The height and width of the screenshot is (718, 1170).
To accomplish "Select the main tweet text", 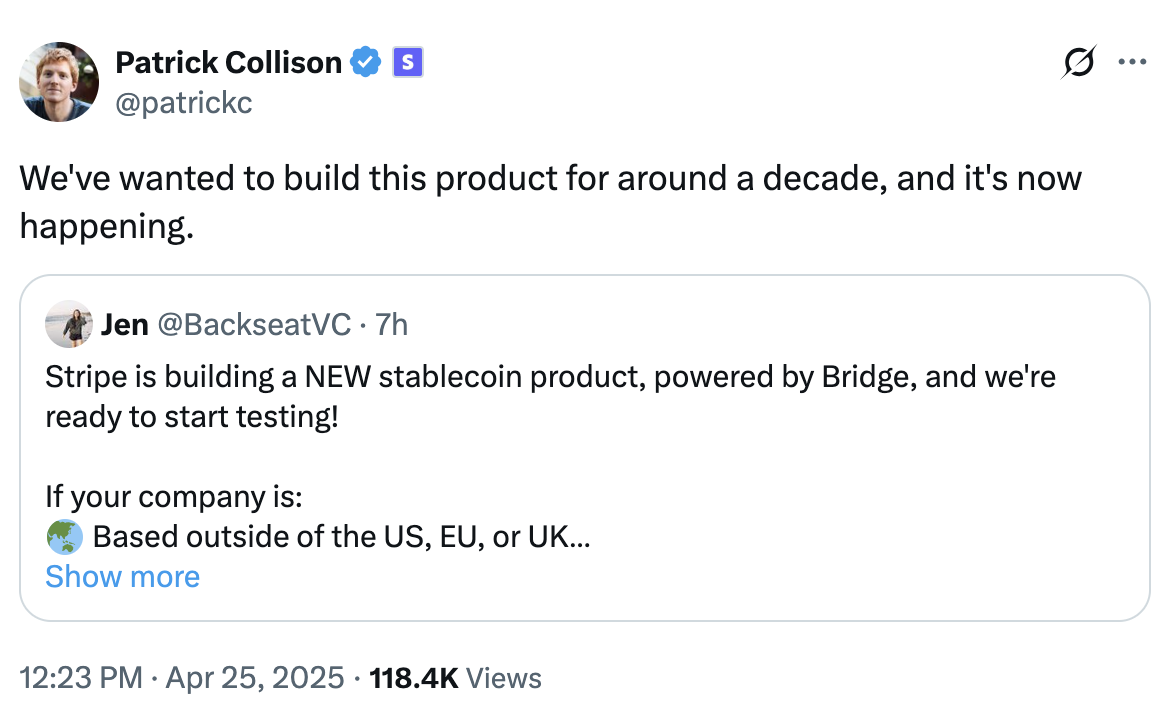I will 400,178.
